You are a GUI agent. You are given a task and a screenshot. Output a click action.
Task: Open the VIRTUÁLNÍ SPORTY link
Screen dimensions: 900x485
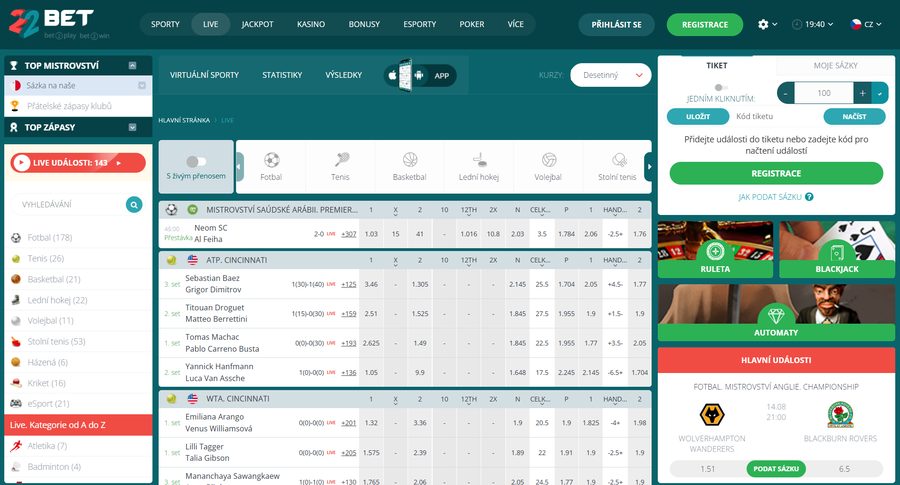coord(204,75)
